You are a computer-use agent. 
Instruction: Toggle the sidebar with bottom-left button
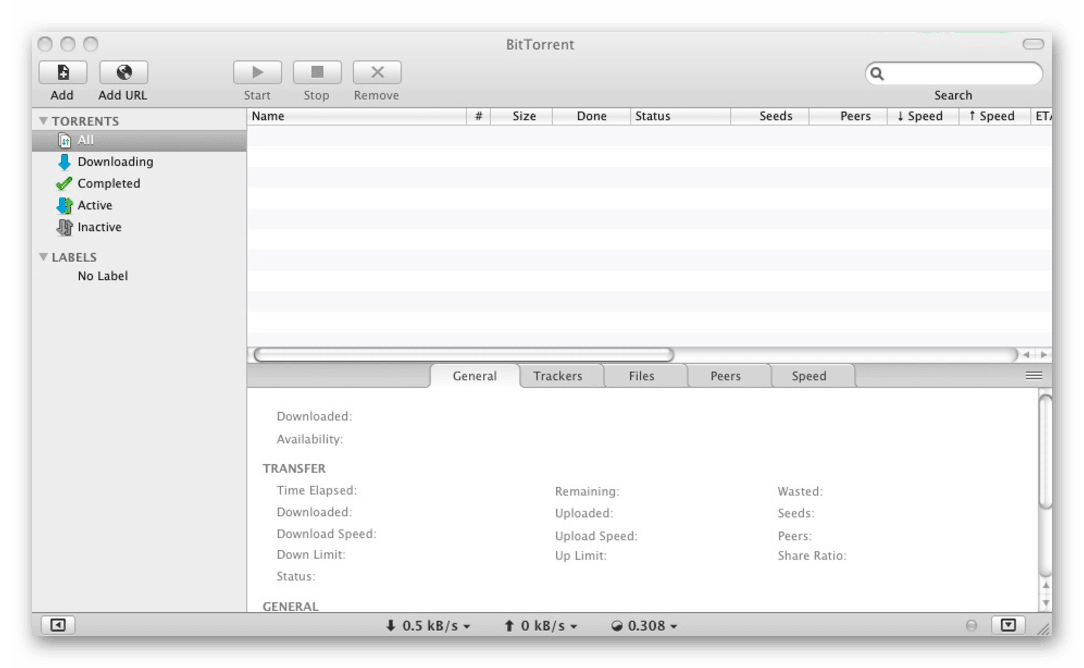pyautogui.click(x=58, y=625)
